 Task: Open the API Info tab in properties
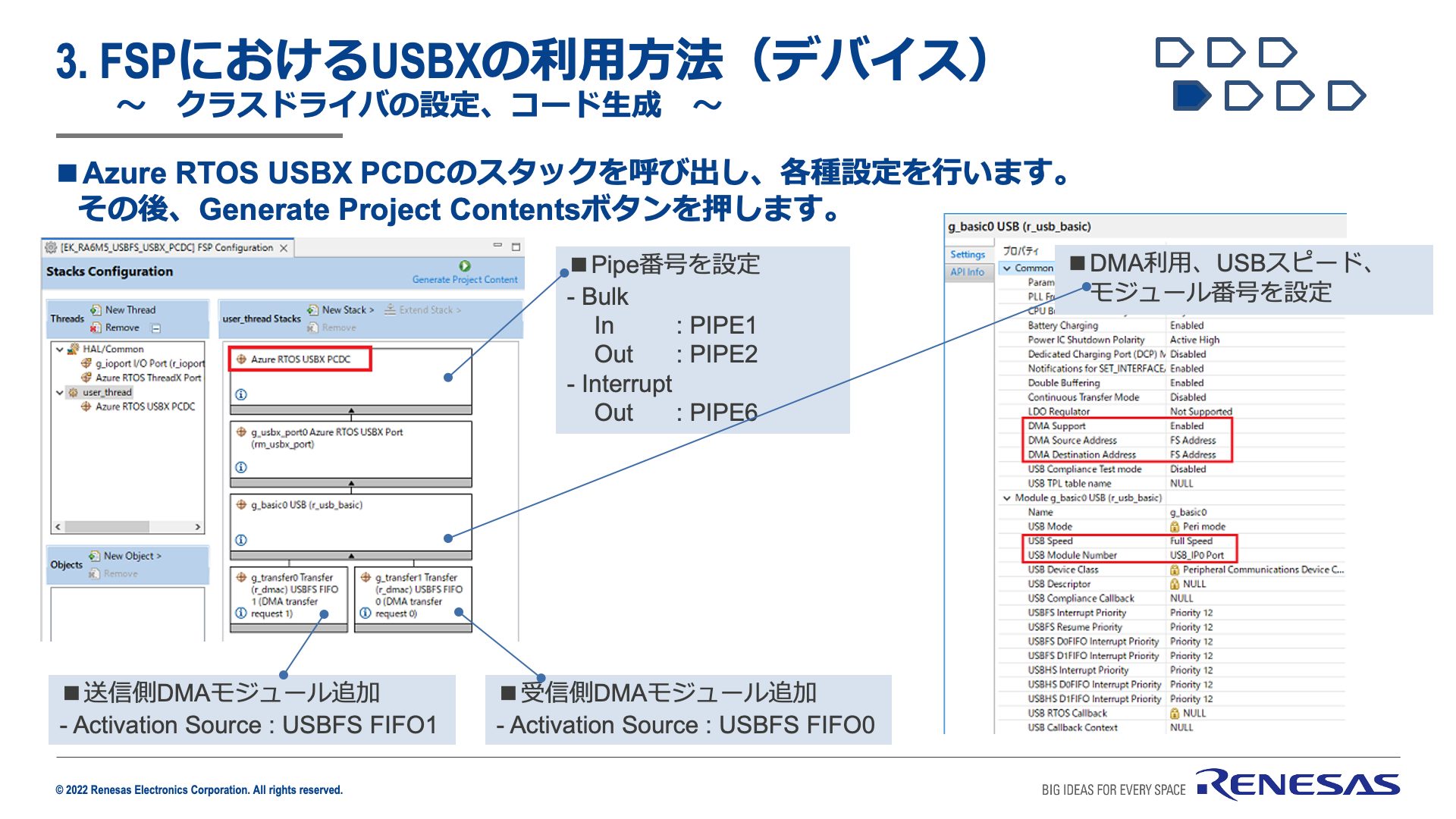[x=968, y=272]
